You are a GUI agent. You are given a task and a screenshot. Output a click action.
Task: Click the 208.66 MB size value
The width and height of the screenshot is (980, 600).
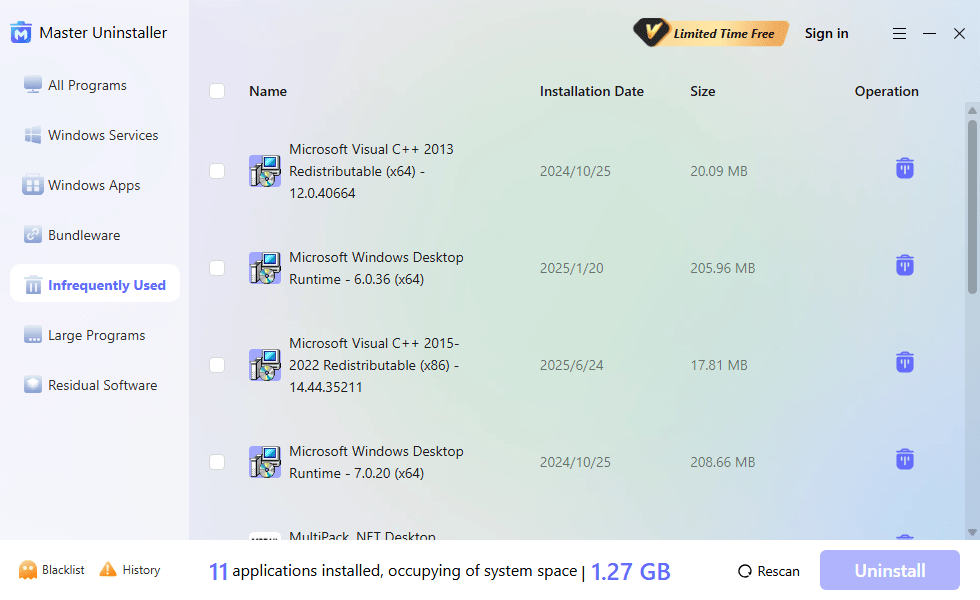coord(722,462)
